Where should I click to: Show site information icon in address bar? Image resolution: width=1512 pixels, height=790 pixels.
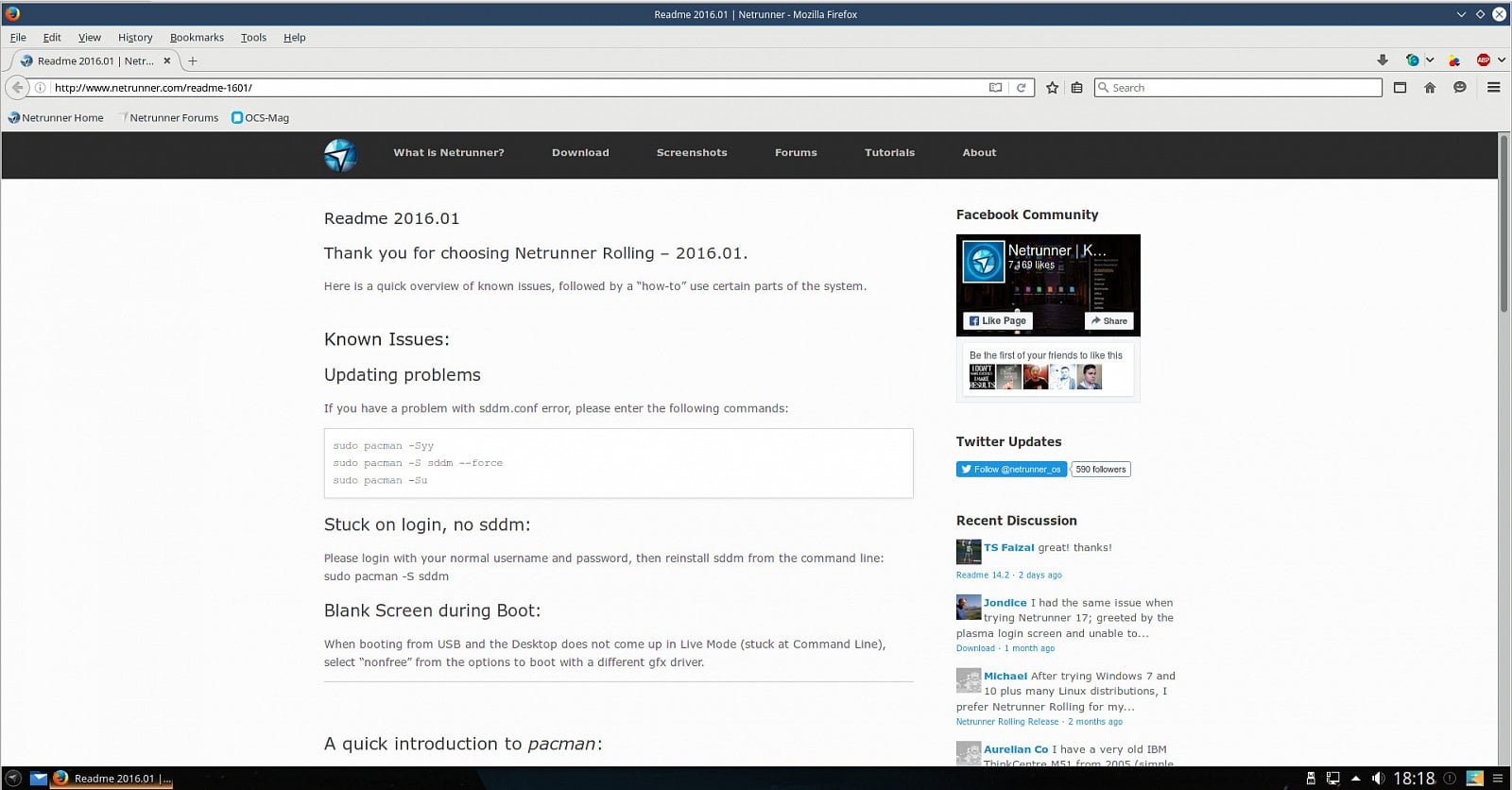[x=41, y=88]
